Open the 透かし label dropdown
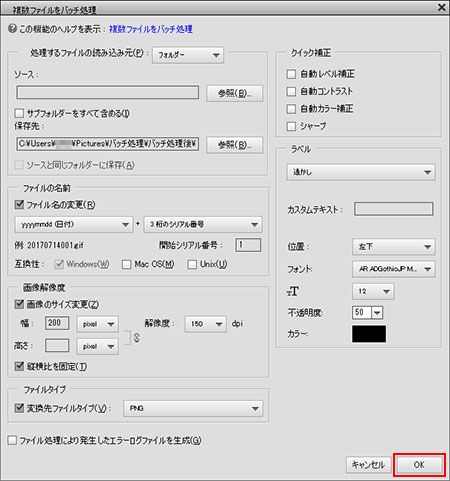This screenshot has width=450, height=481. 361,172
